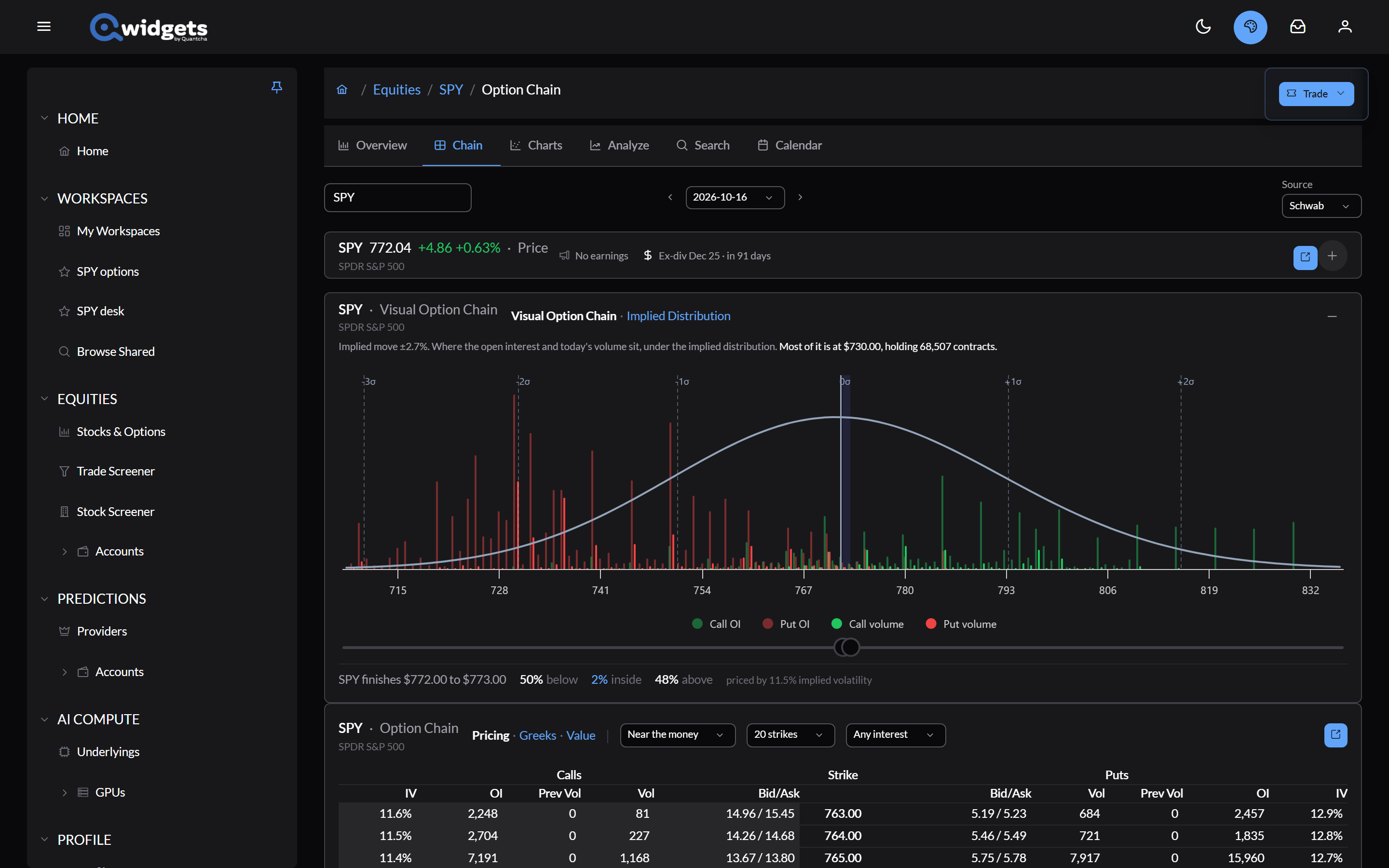Open Underlyings under AI Compute

[x=108, y=752]
